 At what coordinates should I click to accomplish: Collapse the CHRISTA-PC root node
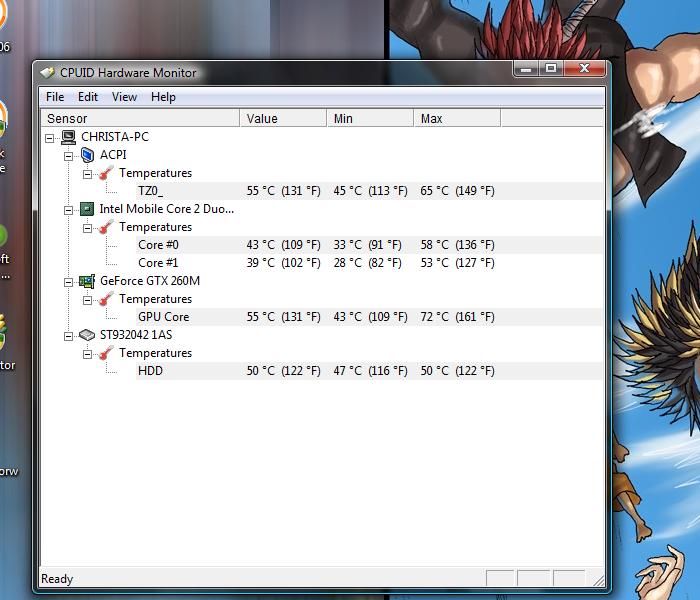pos(50,138)
